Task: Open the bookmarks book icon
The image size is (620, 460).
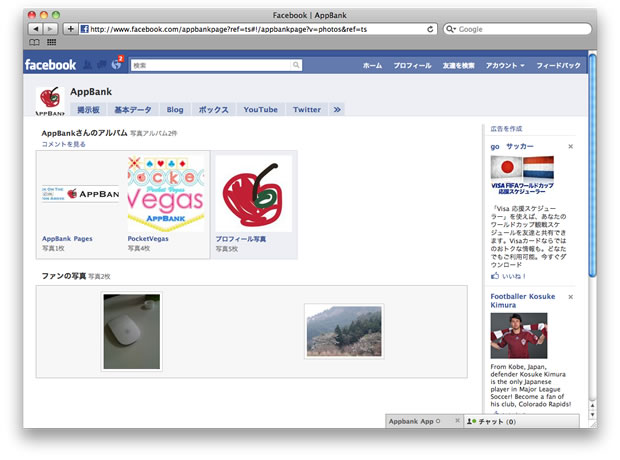Action: pos(34,42)
